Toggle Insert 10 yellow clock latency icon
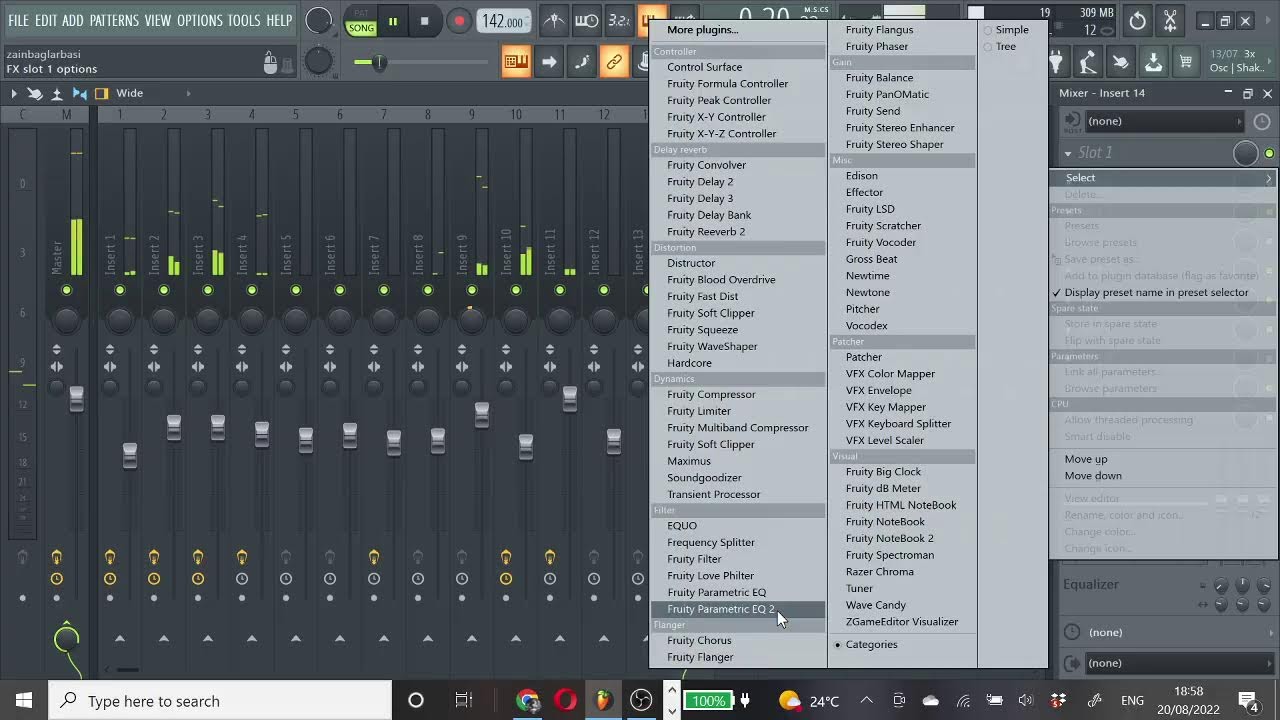 coord(506,579)
